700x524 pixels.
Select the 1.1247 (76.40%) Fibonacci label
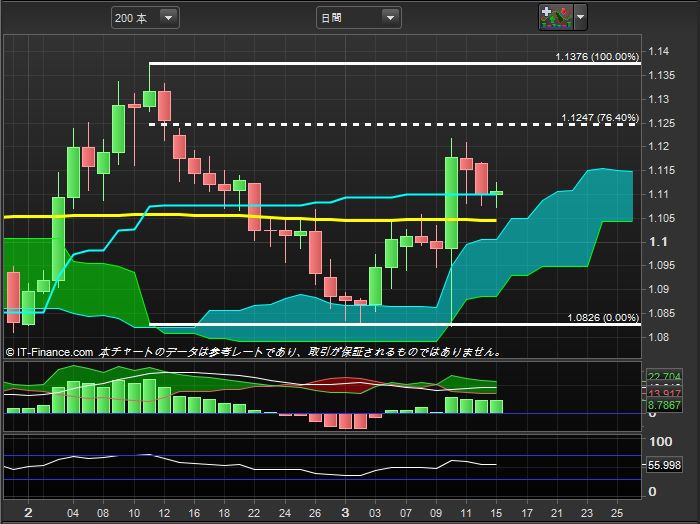[x=600, y=118]
